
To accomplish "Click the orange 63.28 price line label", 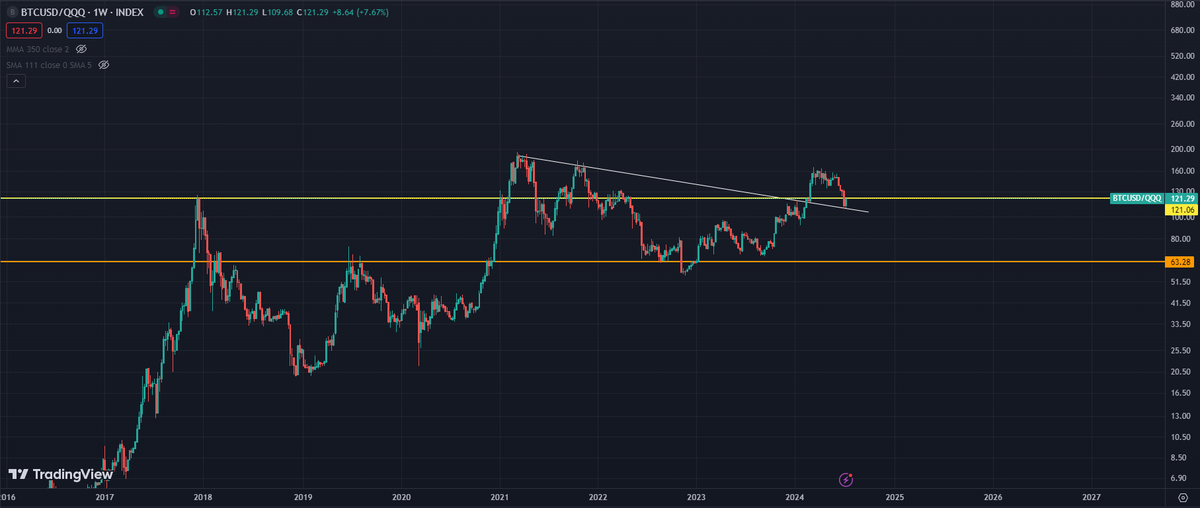I will click(x=1181, y=261).
